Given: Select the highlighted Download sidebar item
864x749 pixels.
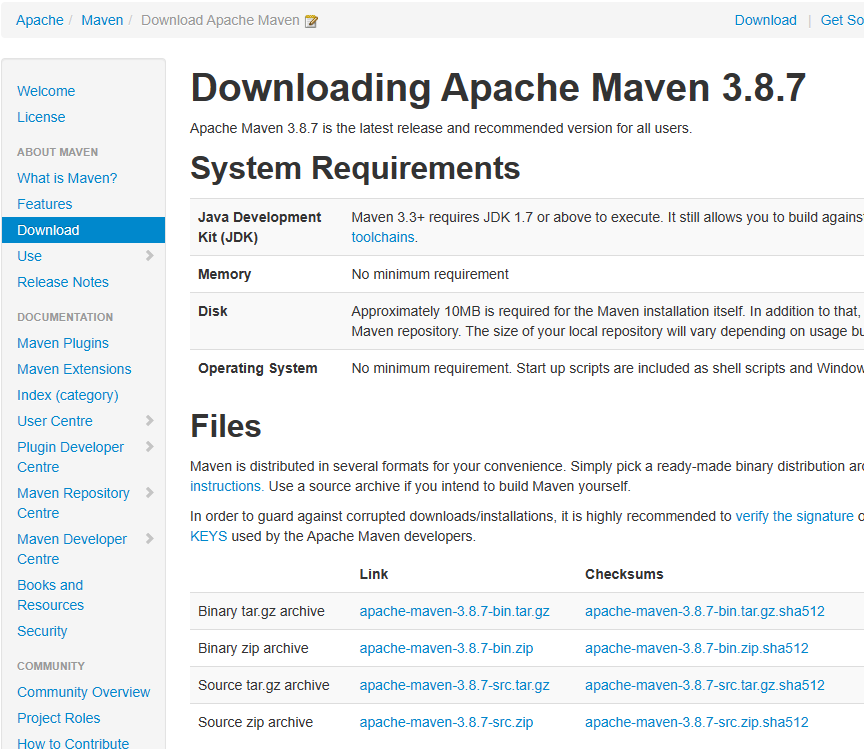Looking at the screenshot, I should [x=84, y=230].
